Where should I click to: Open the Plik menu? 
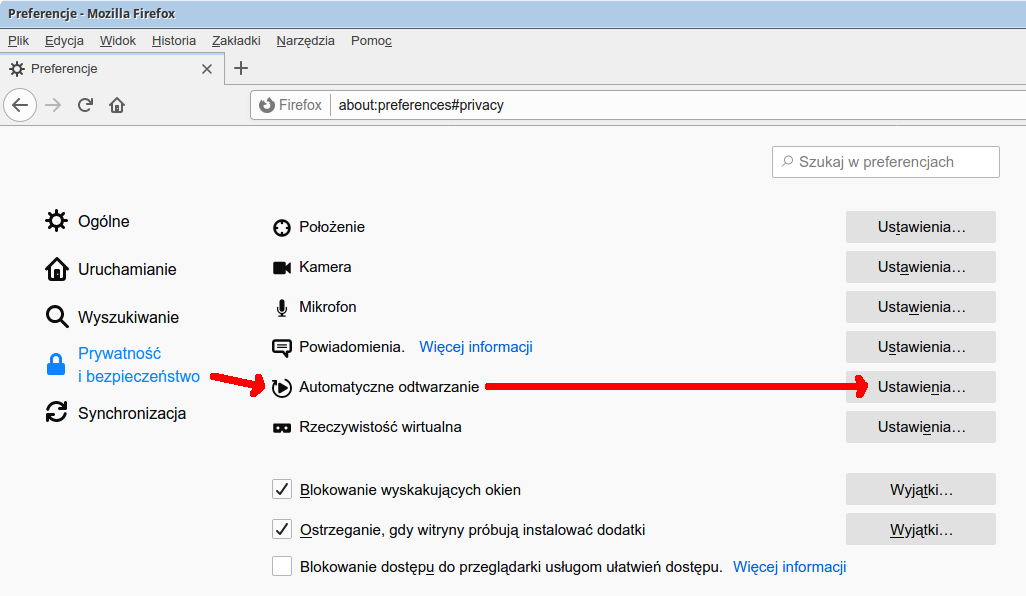tap(18, 41)
